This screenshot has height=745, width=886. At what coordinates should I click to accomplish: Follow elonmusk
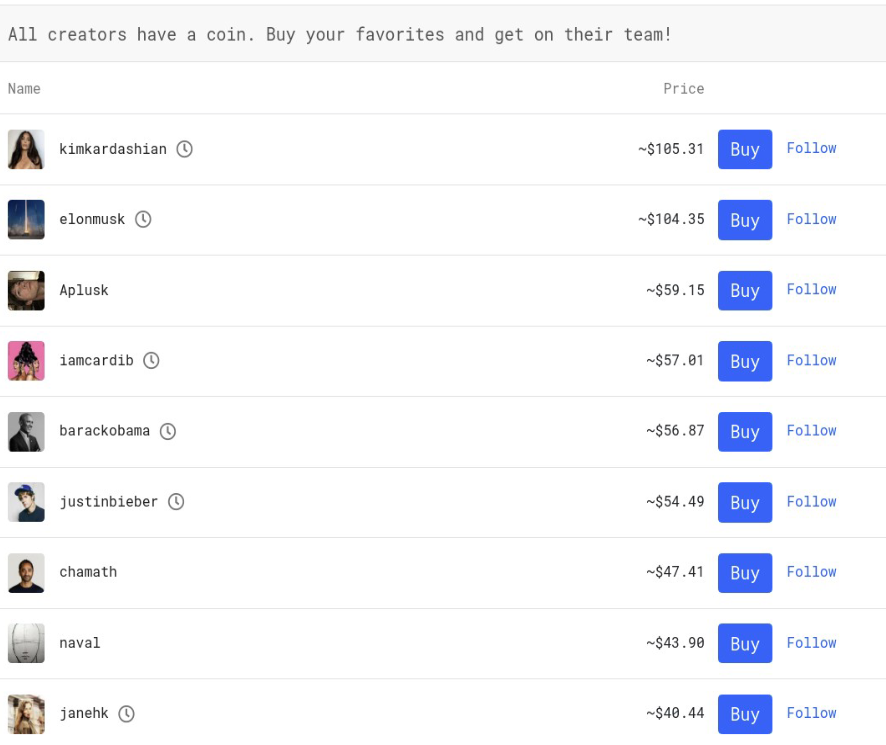point(811,219)
